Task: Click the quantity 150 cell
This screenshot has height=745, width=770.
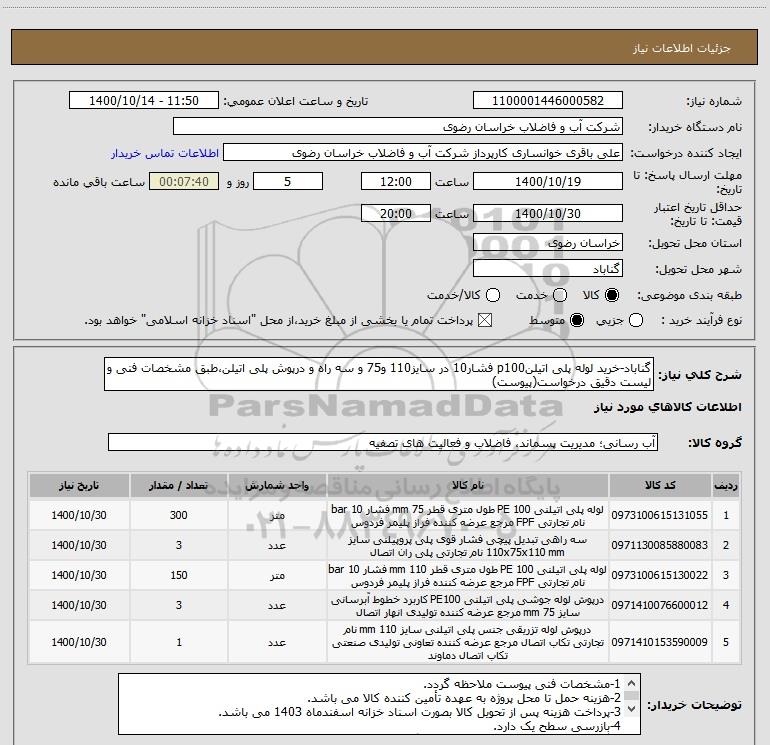Action: pos(179,575)
